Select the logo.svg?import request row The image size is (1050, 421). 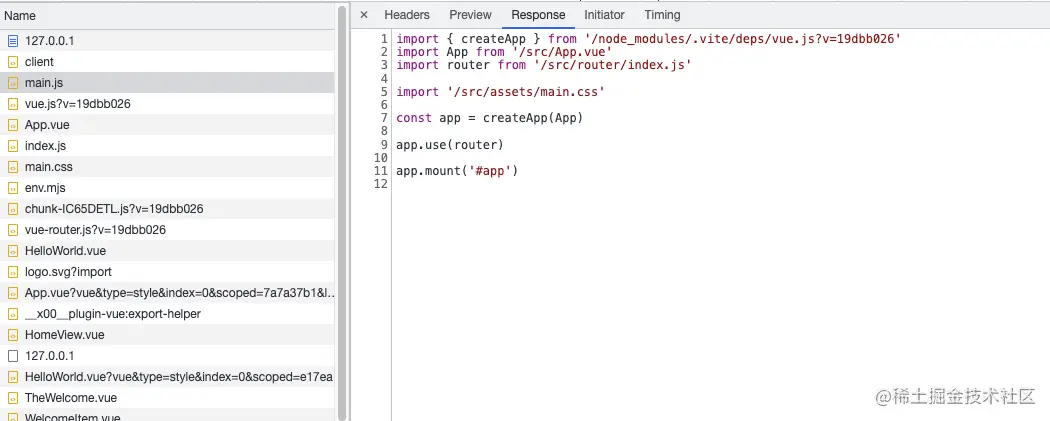pos(167,272)
